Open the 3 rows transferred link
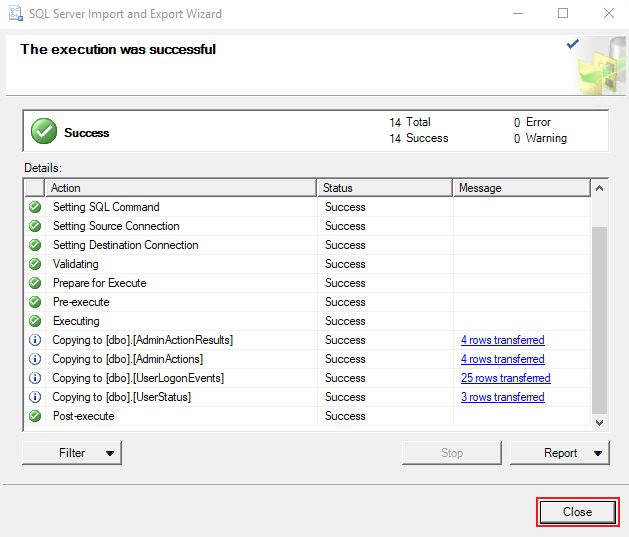The height and width of the screenshot is (537, 629). click(502, 397)
